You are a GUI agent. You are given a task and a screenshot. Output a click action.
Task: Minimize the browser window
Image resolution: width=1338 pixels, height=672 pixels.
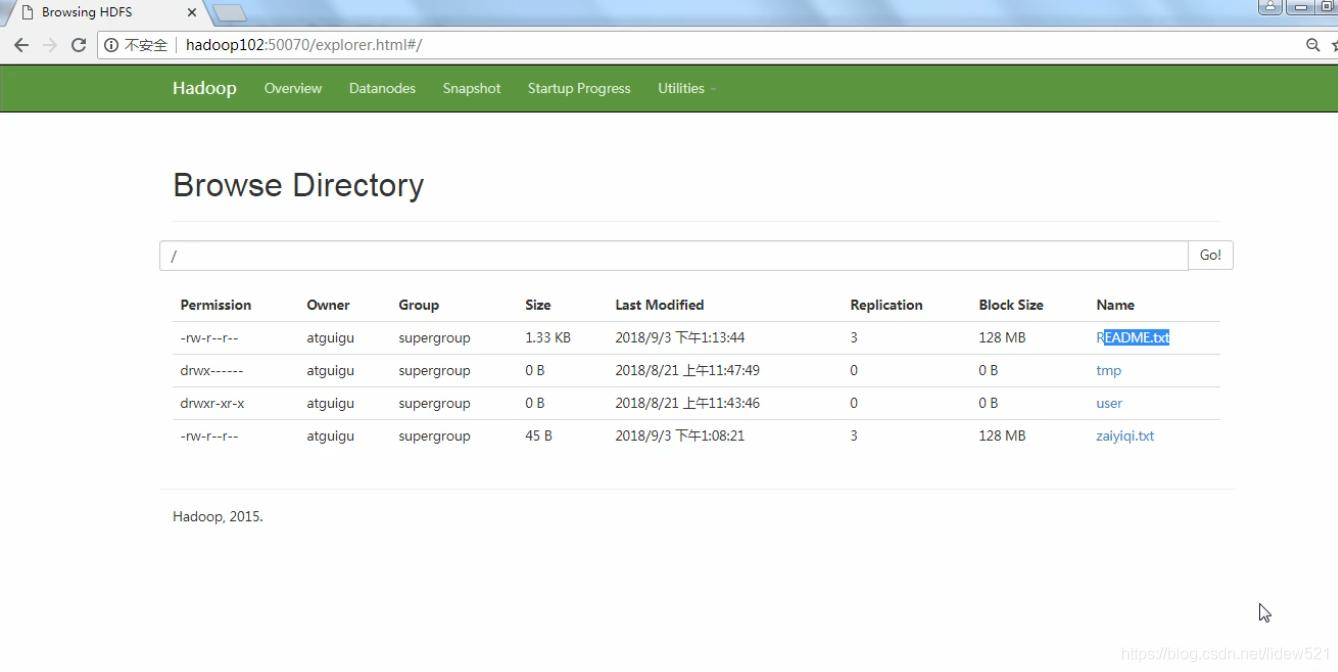(x=1299, y=7)
